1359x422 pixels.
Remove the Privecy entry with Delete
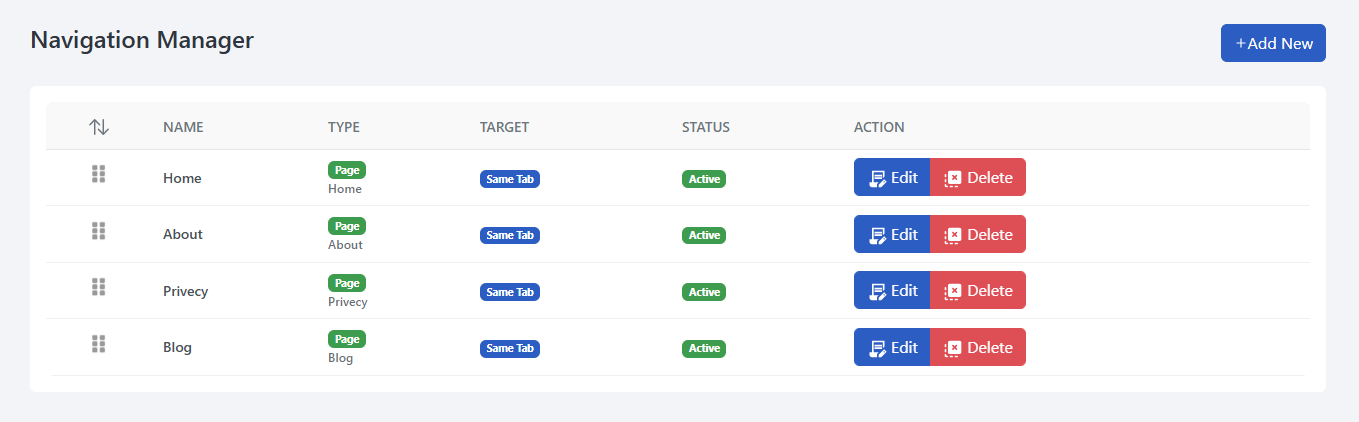(x=977, y=291)
